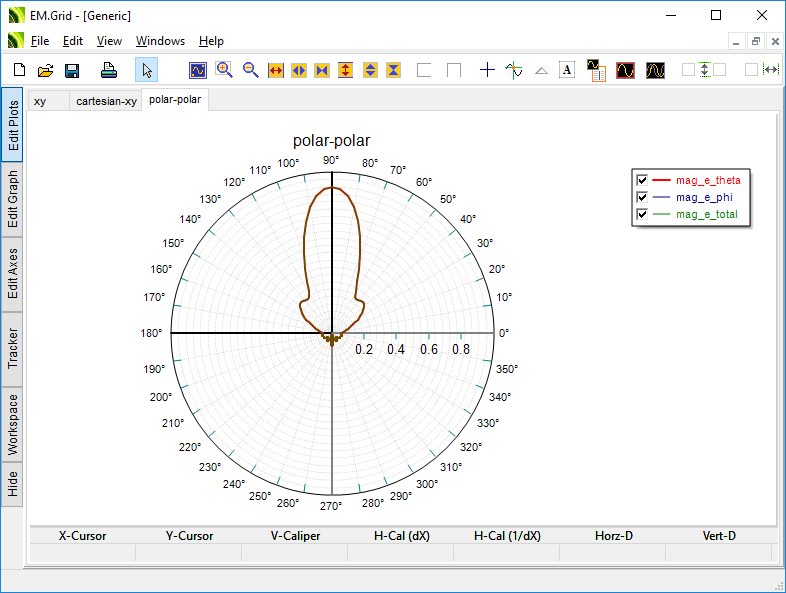Image resolution: width=786 pixels, height=593 pixels.
Task: Click the zoom out magnifier icon
Action: pos(250,70)
